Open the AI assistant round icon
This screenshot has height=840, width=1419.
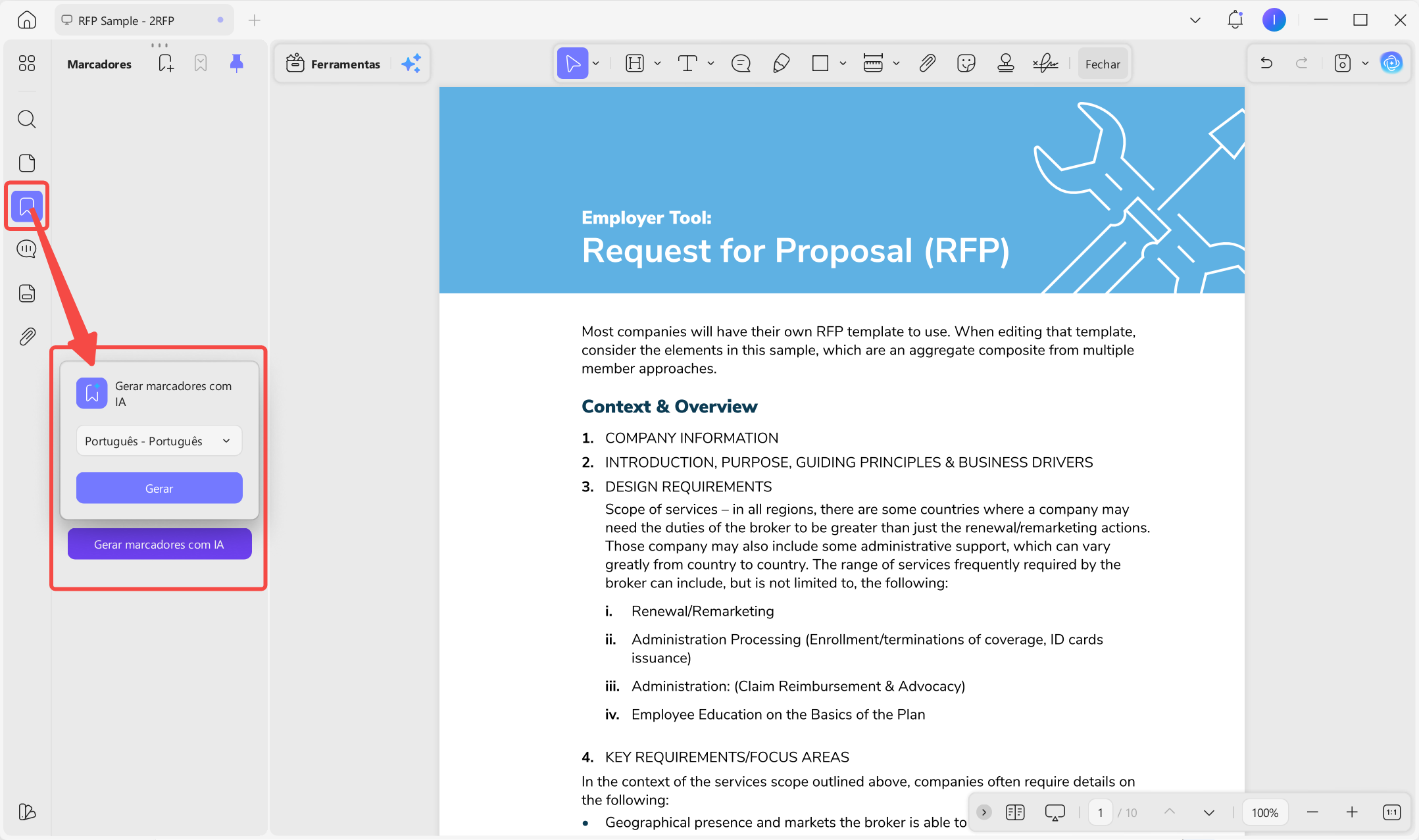click(x=1391, y=63)
